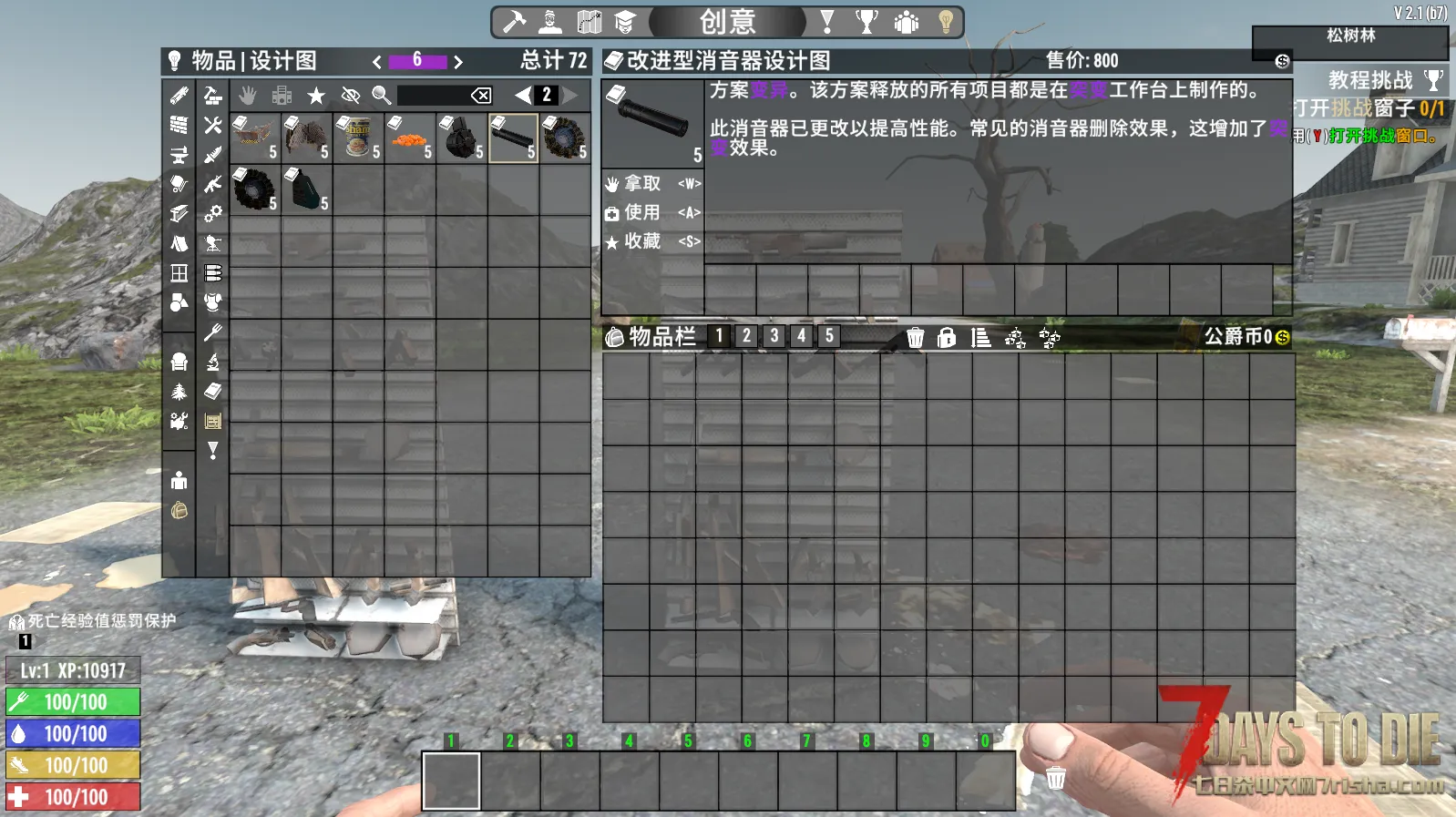Image resolution: width=1456 pixels, height=817 pixels.
Task: Select the tent shelter category
Action: tap(179, 243)
